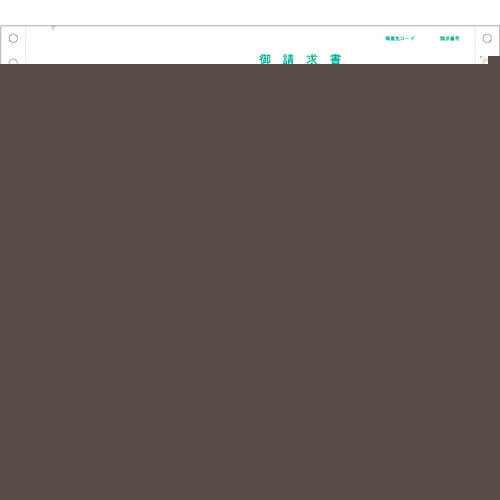Click the 書 character in the title
The height and width of the screenshot is (500, 500).
tap(335, 59)
